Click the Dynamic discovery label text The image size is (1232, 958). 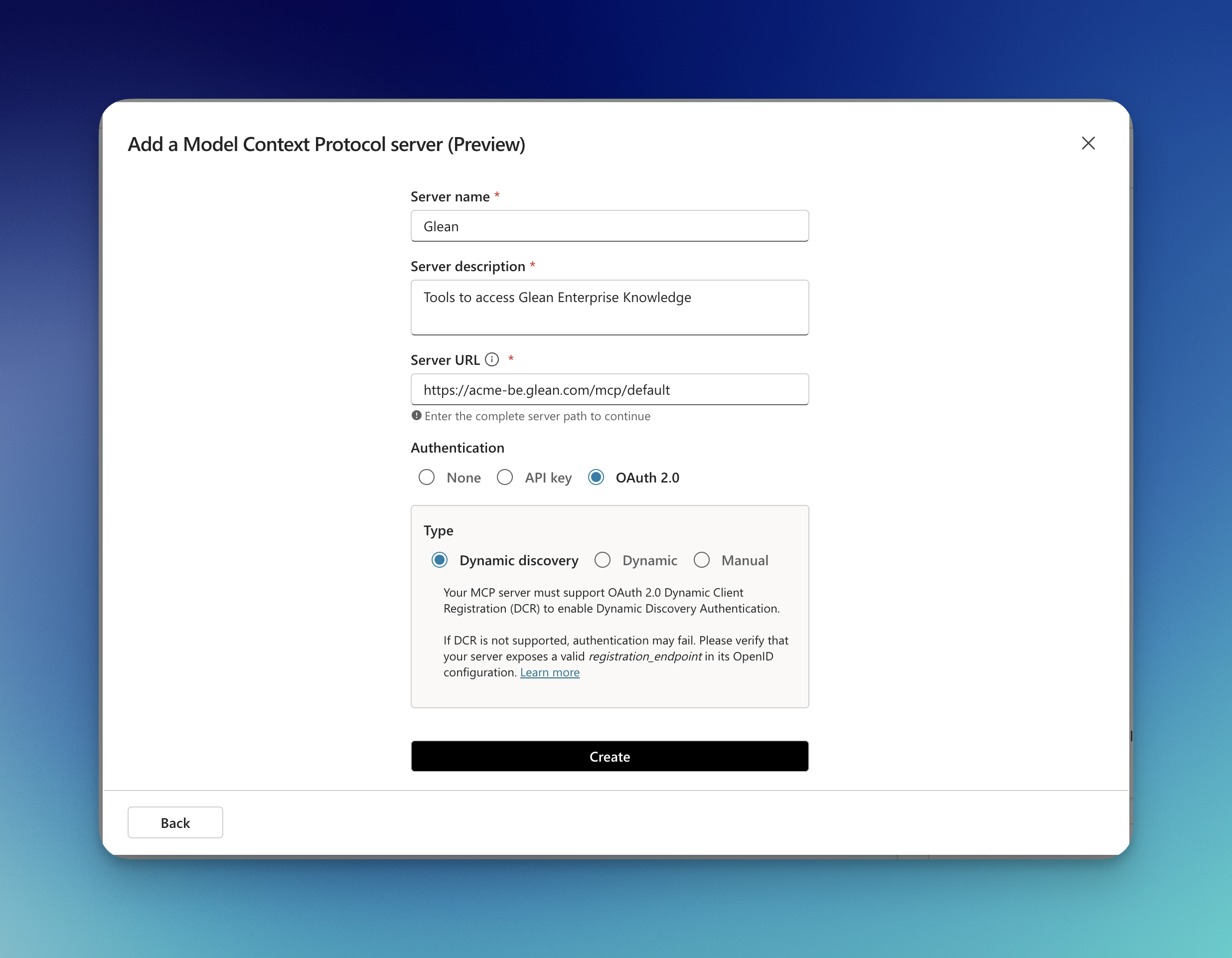518,560
